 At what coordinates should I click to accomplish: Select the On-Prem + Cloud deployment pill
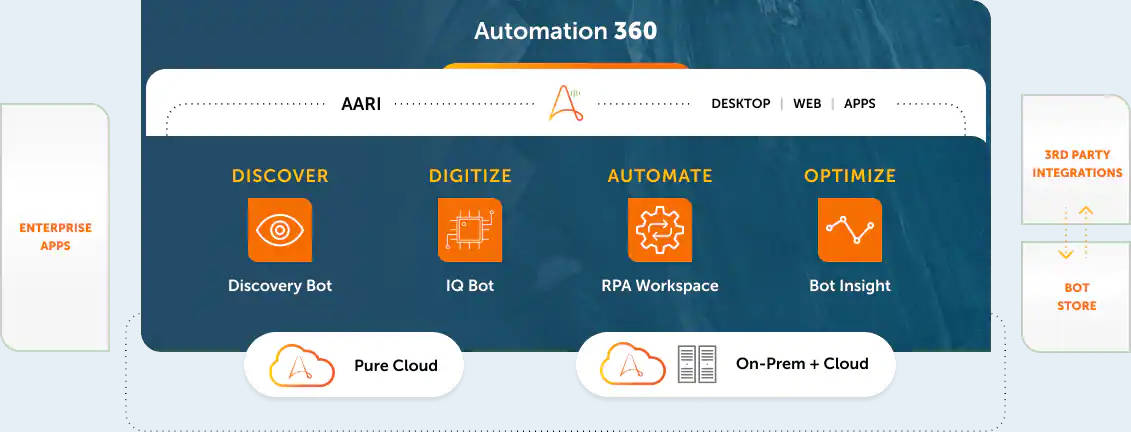pyautogui.click(x=736, y=364)
